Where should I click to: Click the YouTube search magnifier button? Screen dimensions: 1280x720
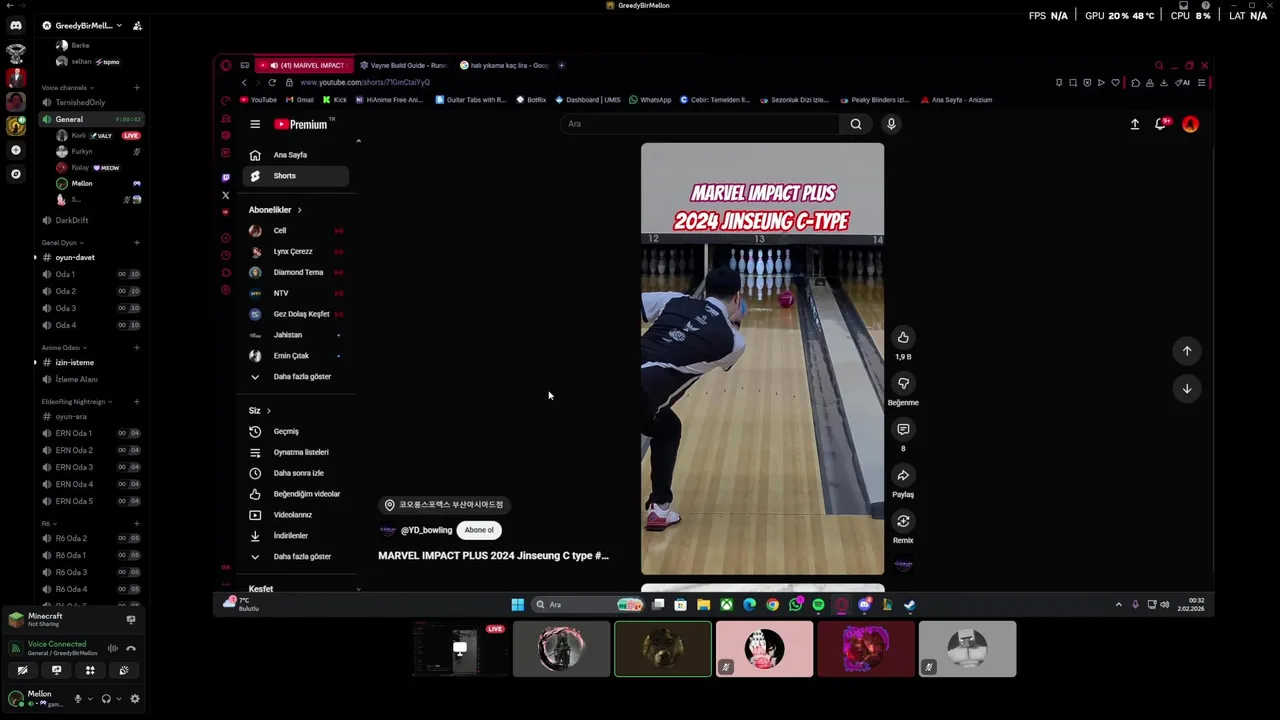[x=856, y=124]
